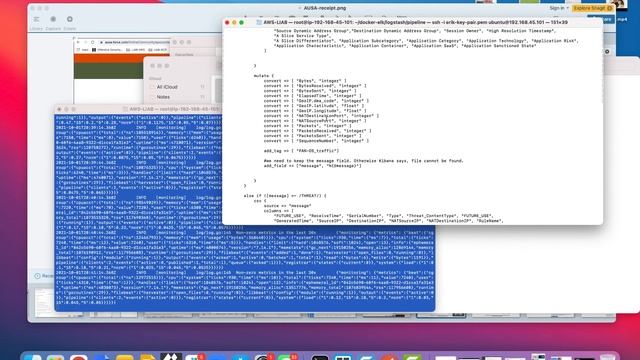Click the comment about keeping the message field
The width and height of the screenshot is (640, 360).
pyautogui.click(x=363, y=161)
